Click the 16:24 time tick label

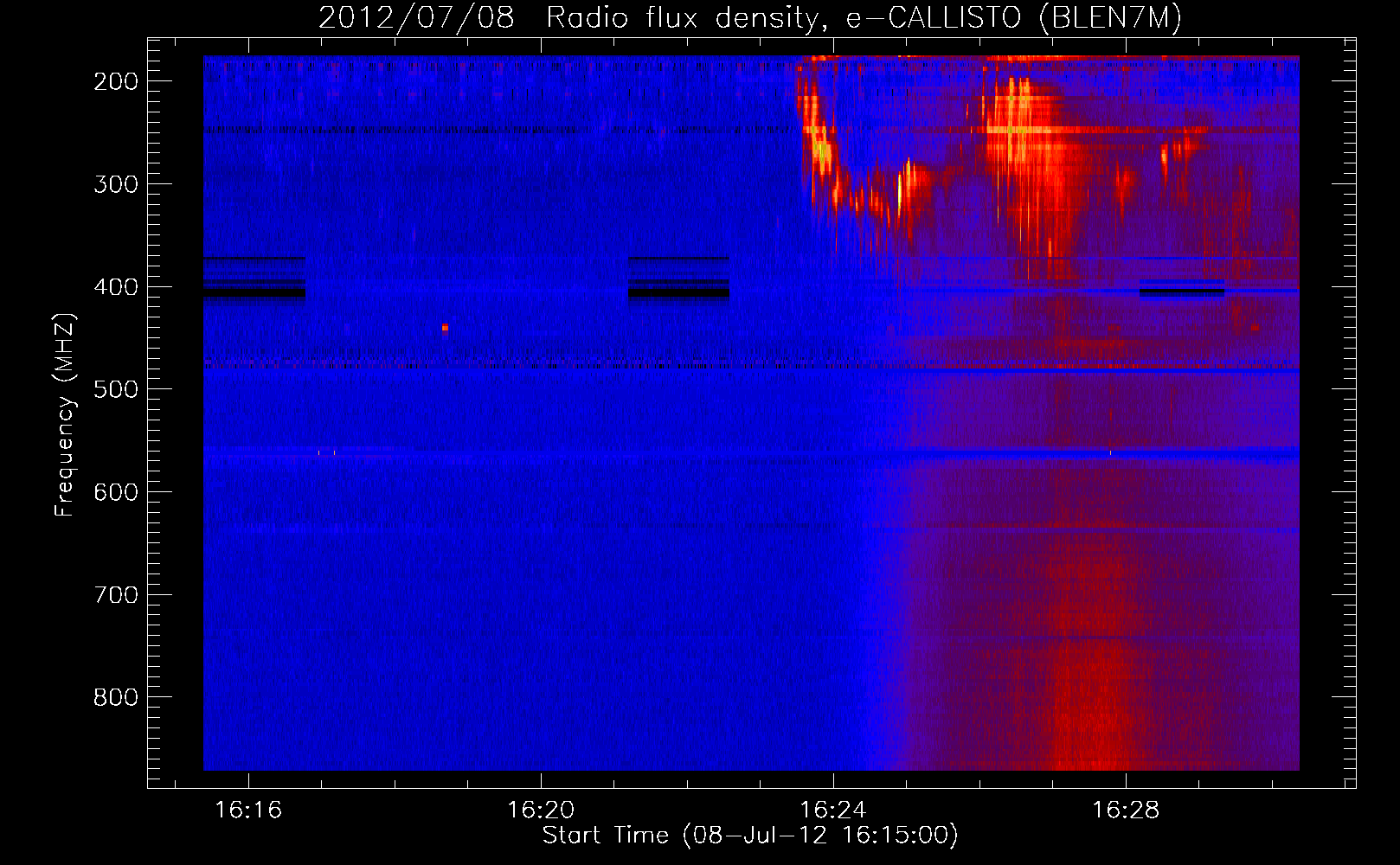point(833,810)
